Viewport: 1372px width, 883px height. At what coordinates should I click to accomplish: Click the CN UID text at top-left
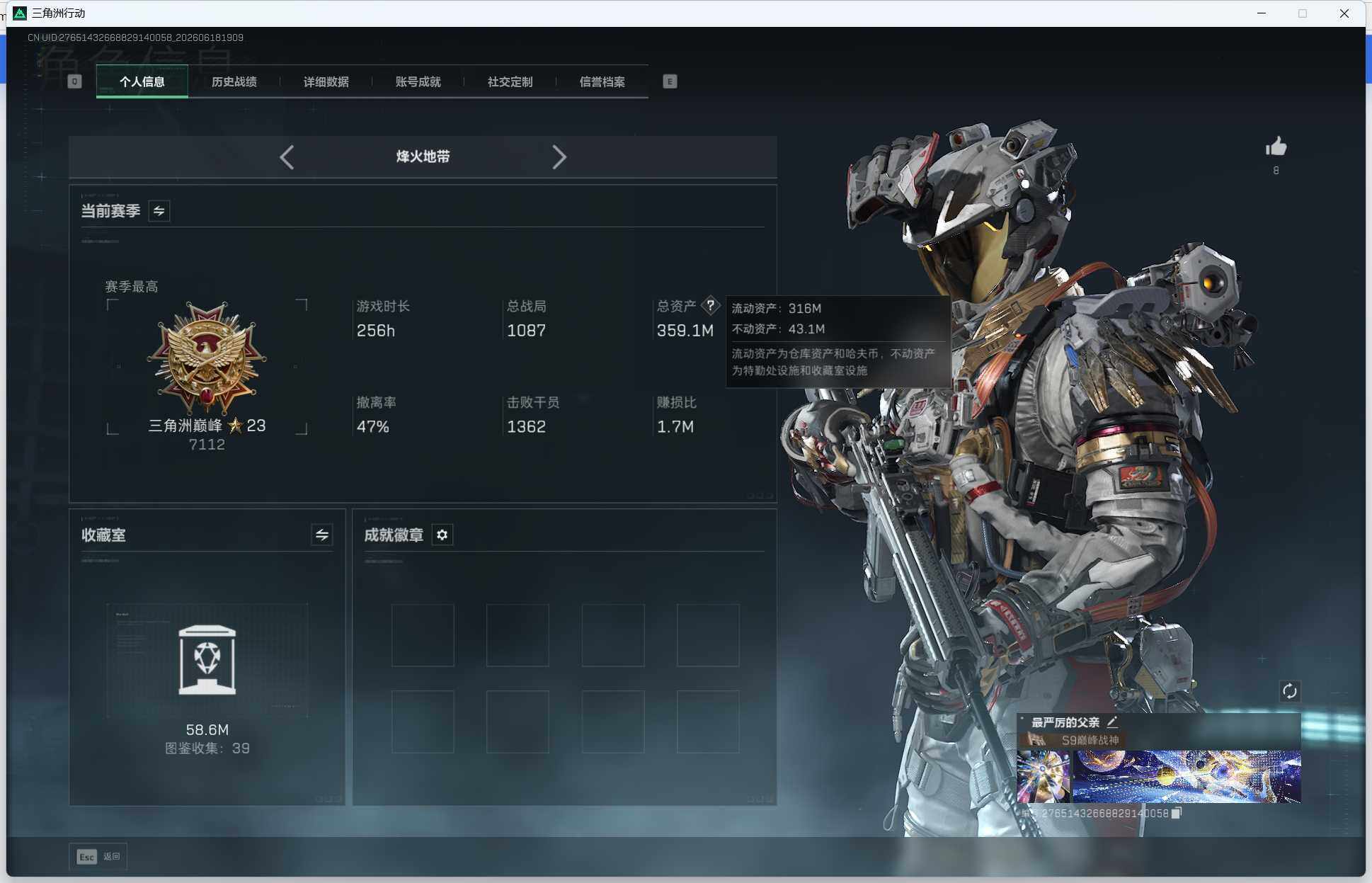tap(135, 38)
